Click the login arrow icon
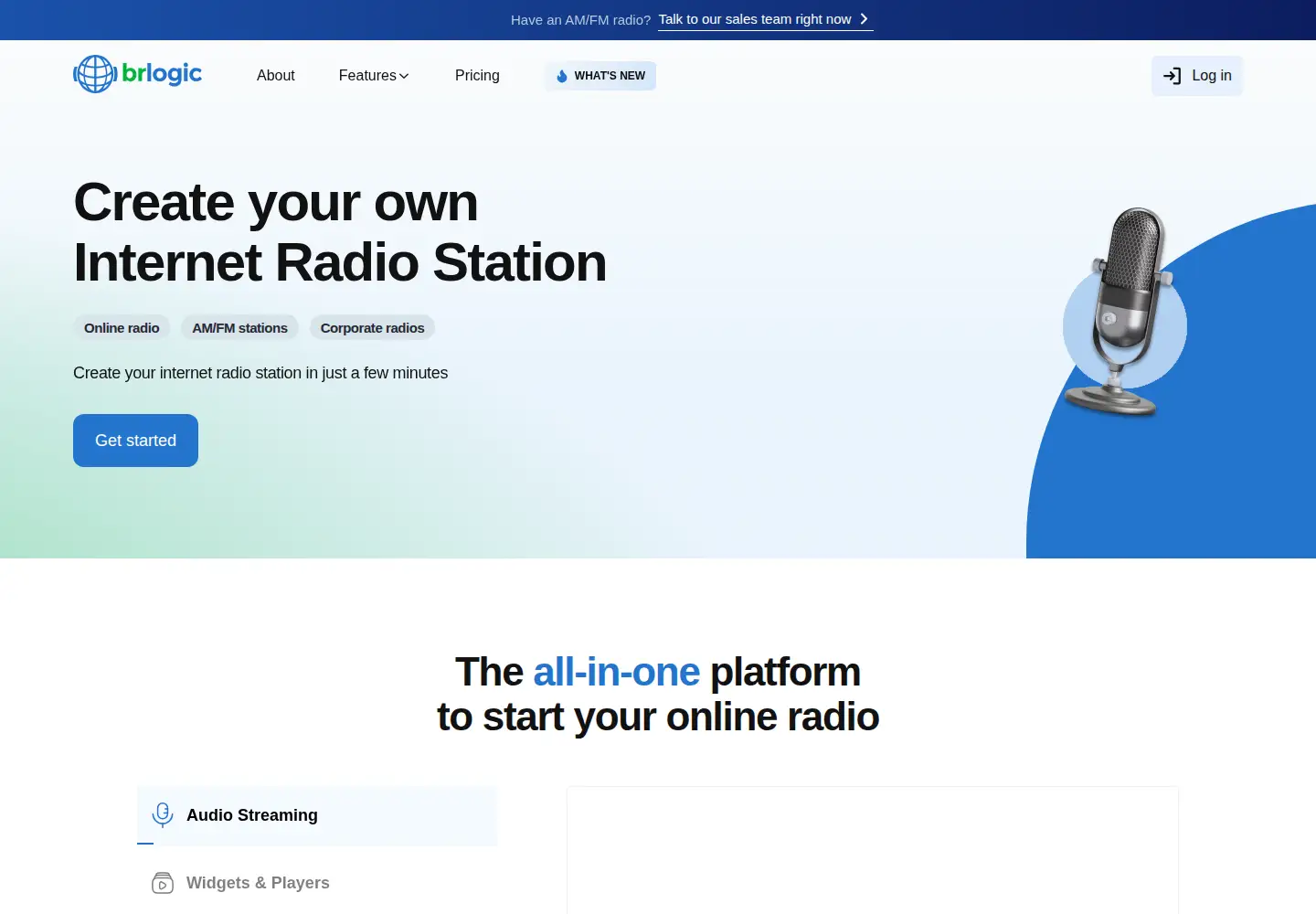1316x914 pixels. point(1172,76)
